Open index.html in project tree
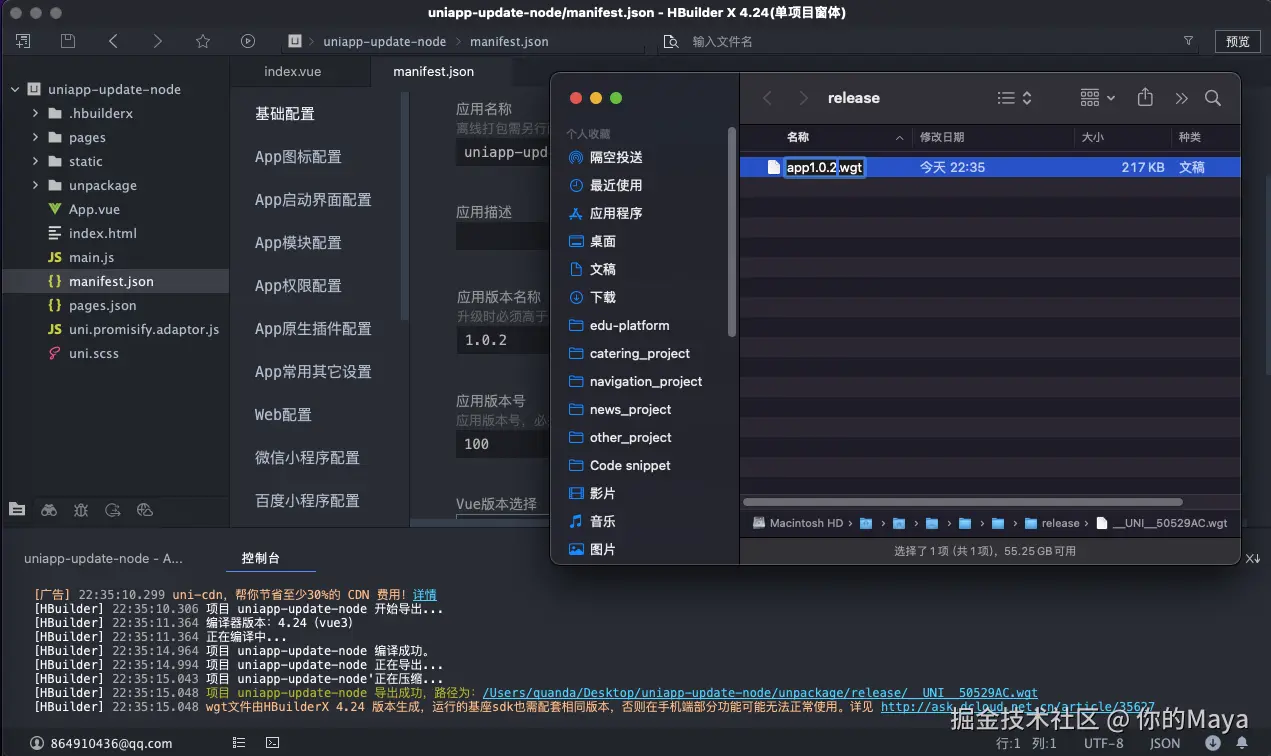 pyautogui.click(x=102, y=233)
